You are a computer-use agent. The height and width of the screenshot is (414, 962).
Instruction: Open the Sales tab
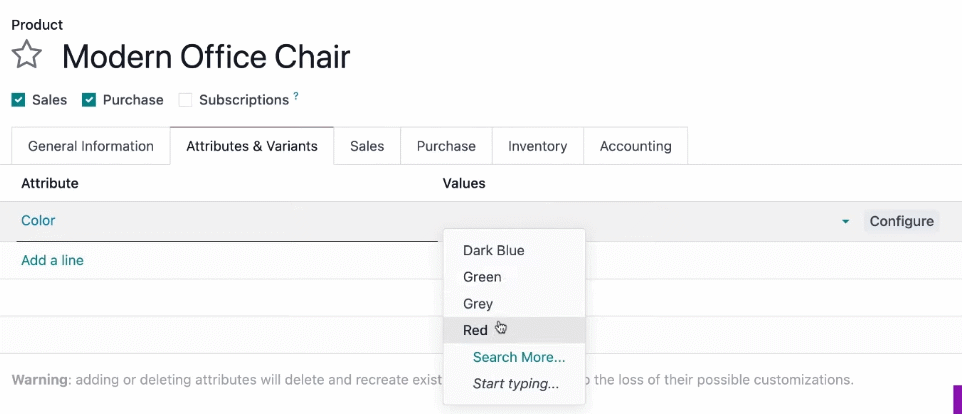click(x=367, y=146)
